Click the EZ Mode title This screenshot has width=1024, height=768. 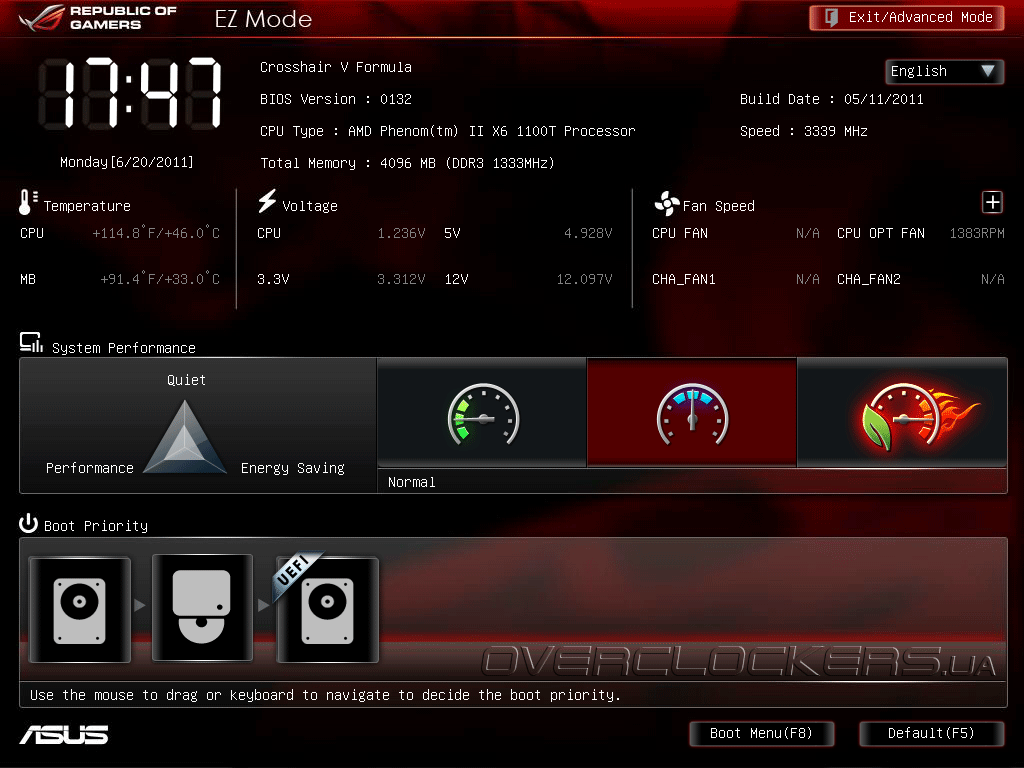click(263, 19)
